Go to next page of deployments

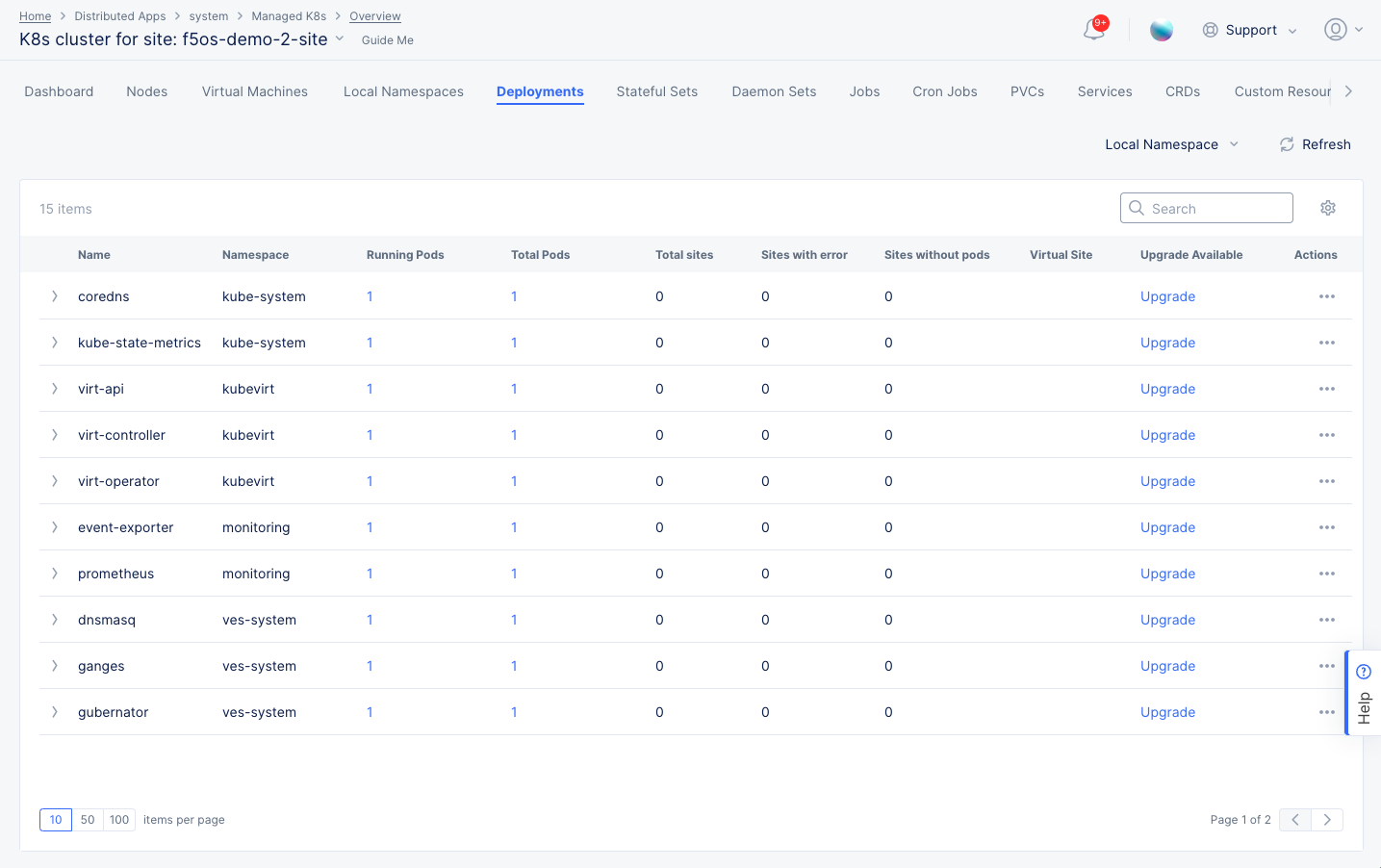pyautogui.click(x=1326, y=819)
